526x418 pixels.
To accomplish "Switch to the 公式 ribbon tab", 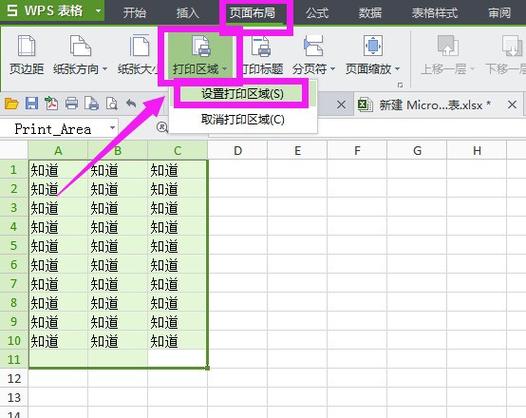I will coord(316,13).
